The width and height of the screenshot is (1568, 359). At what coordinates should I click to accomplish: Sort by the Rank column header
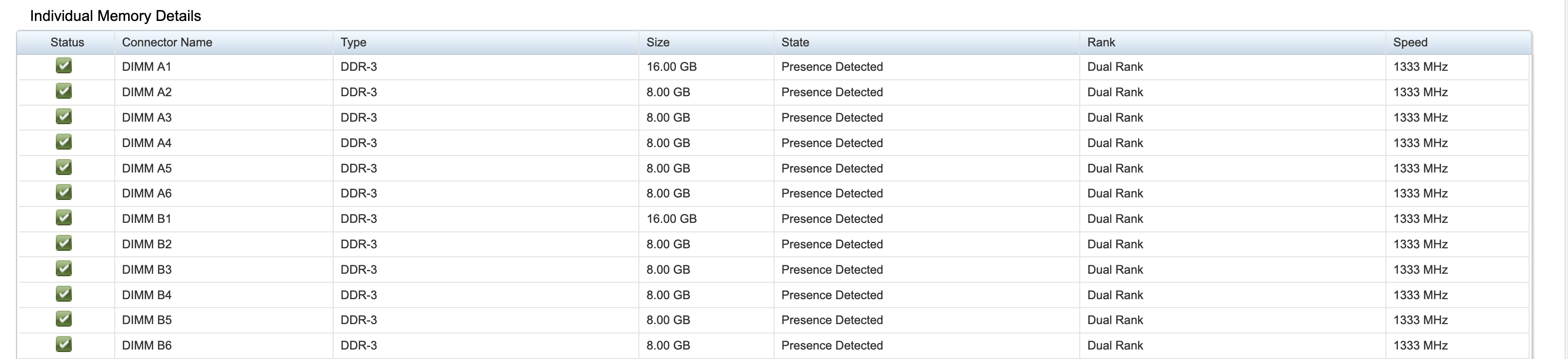tap(1101, 42)
